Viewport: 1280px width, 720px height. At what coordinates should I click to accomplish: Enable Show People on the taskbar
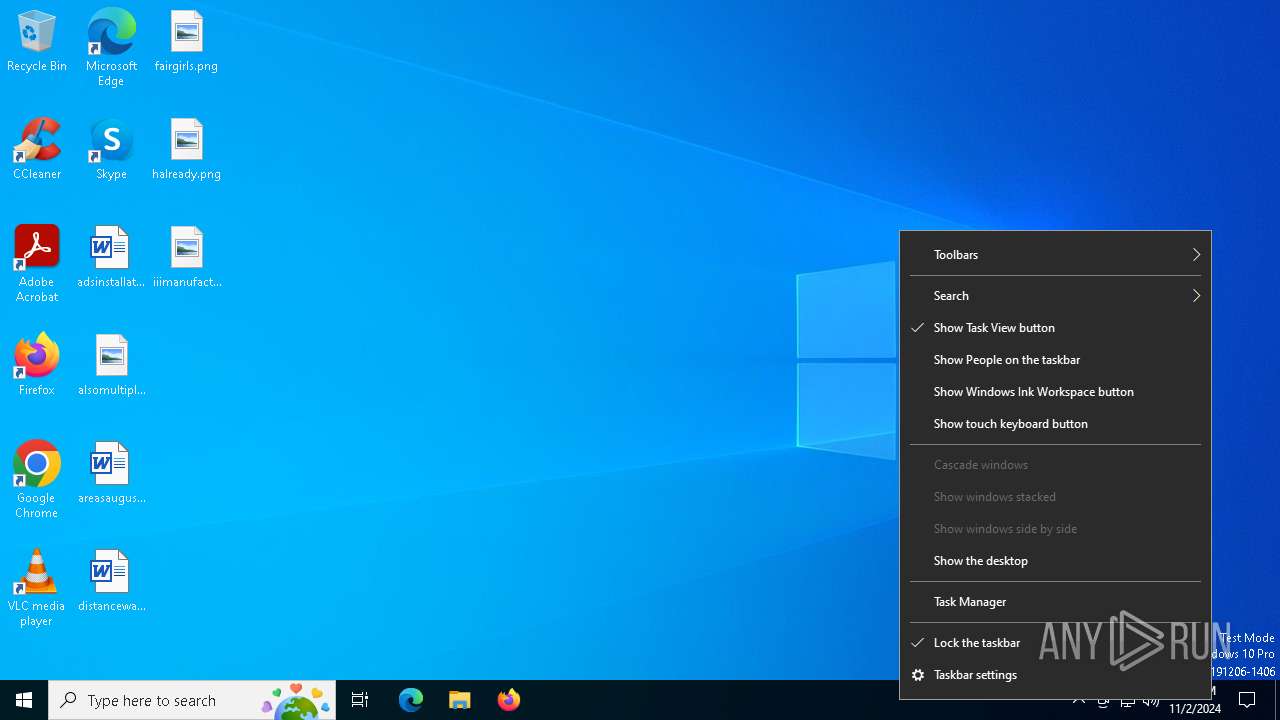(x=1055, y=360)
